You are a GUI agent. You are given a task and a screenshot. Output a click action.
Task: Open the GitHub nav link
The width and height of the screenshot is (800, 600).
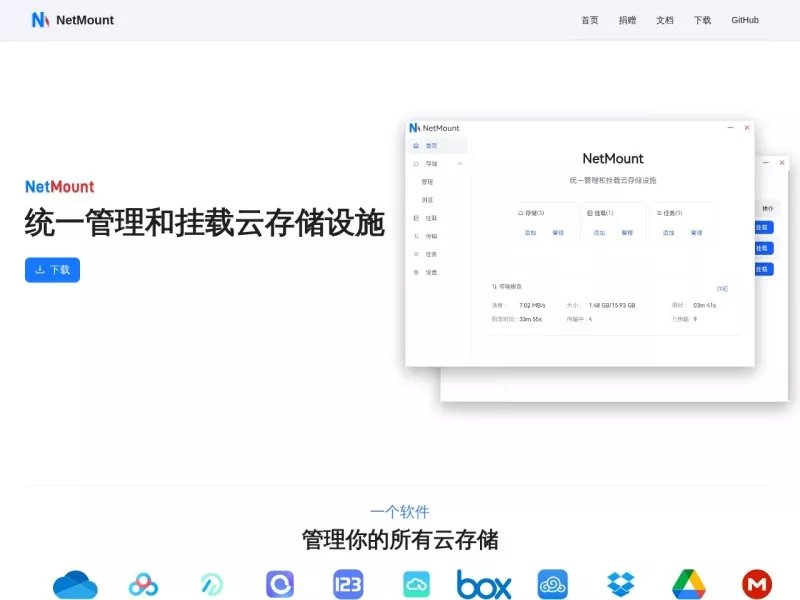point(745,20)
